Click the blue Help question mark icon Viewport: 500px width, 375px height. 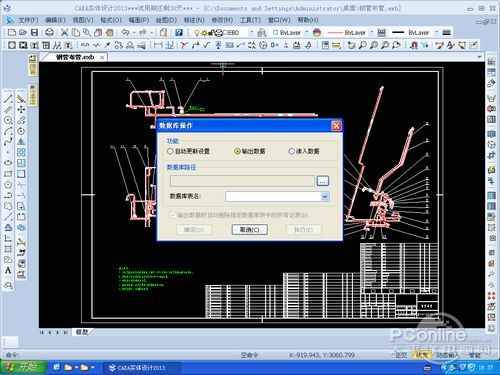click(x=179, y=33)
